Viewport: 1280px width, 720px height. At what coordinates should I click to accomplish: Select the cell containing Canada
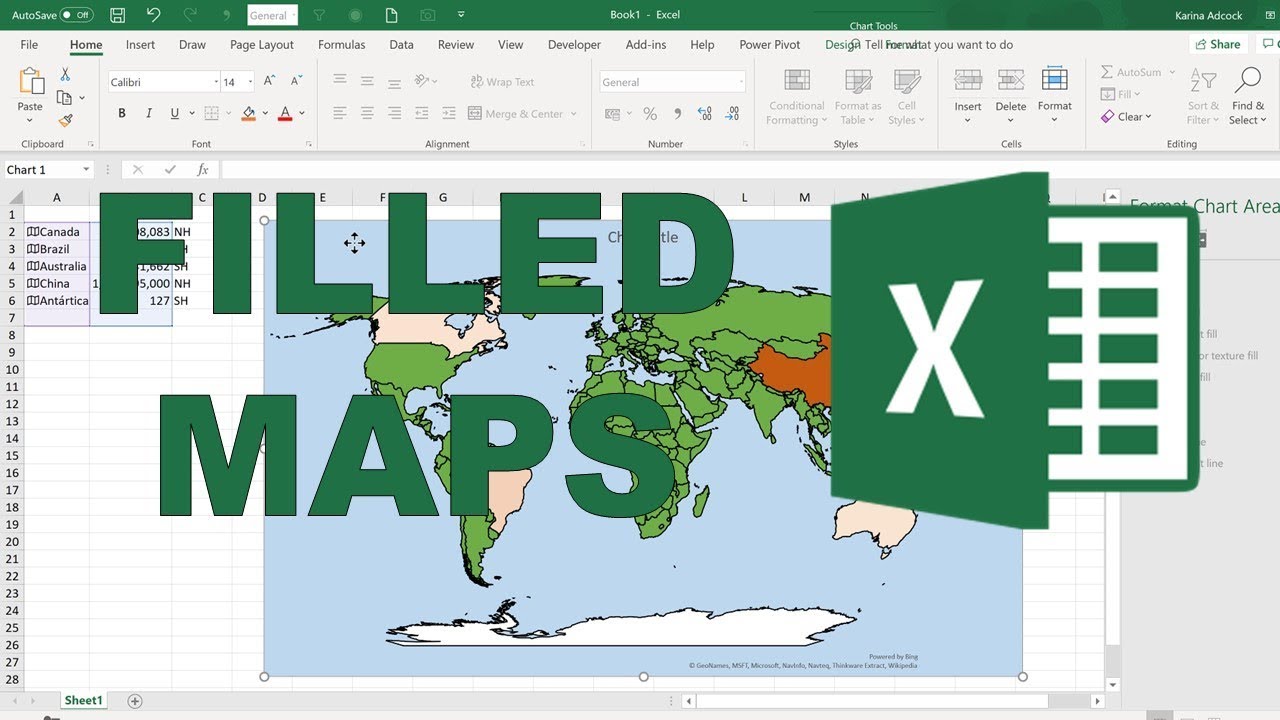pyautogui.click(x=57, y=232)
